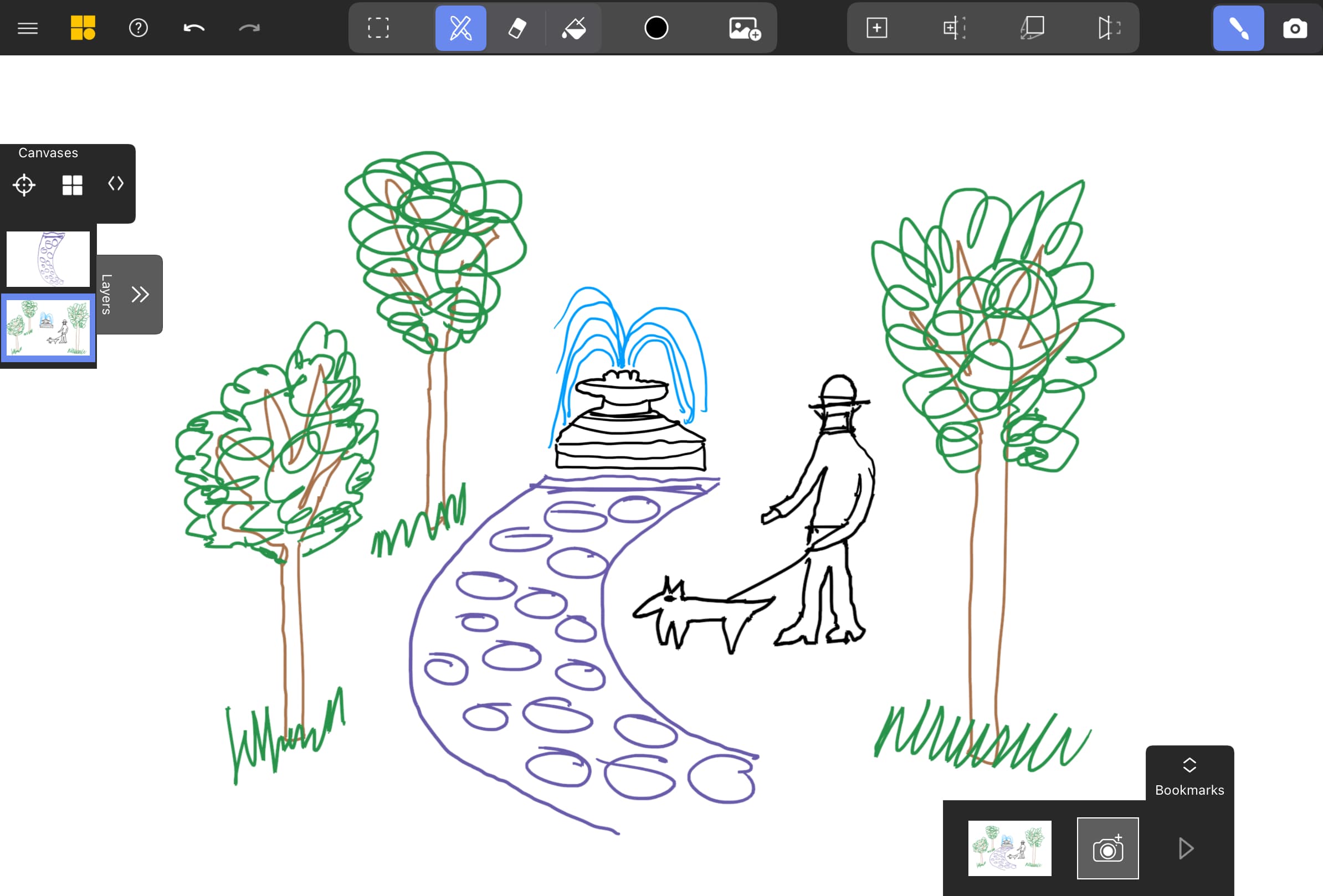Screen dimensions: 1323x896
Task: Open the yellow gallery grid icon
Action: [83, 28]
